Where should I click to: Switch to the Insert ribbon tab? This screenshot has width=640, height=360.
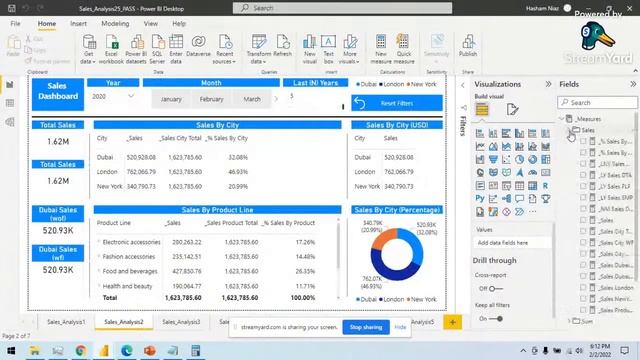tap(78, 24)
